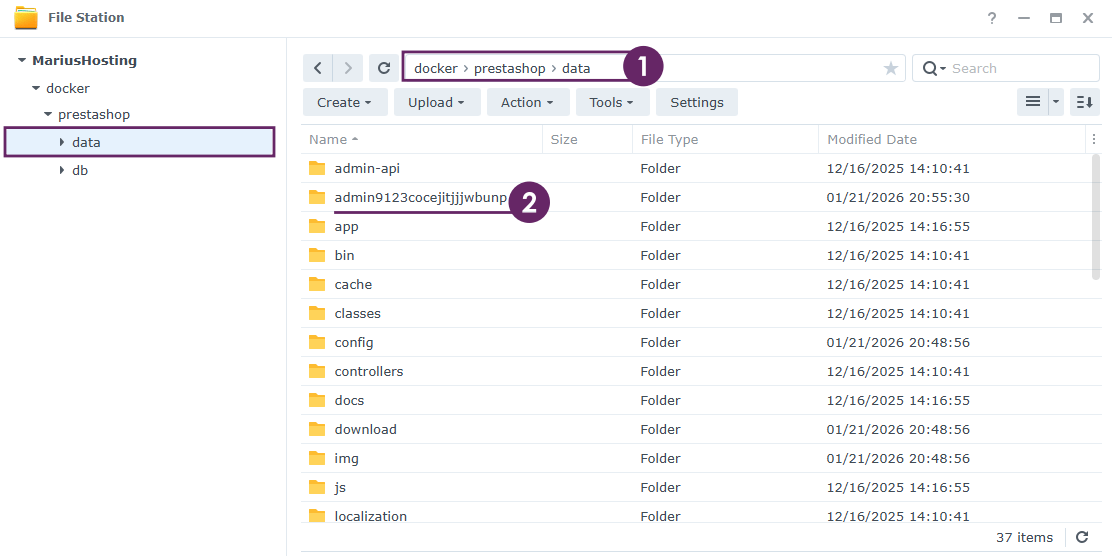This screenshot has height=556, width=1112.
Task: Open the Upload dropdown menu
Action: [x=436, y=102]
